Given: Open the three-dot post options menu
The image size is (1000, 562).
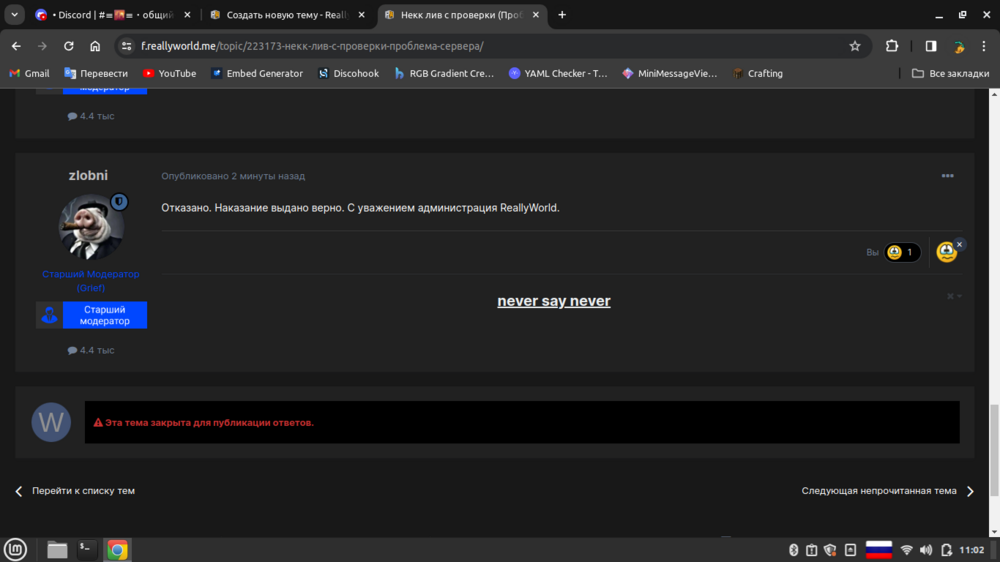Looking at the screenshot, I should (x=947, y=175).
